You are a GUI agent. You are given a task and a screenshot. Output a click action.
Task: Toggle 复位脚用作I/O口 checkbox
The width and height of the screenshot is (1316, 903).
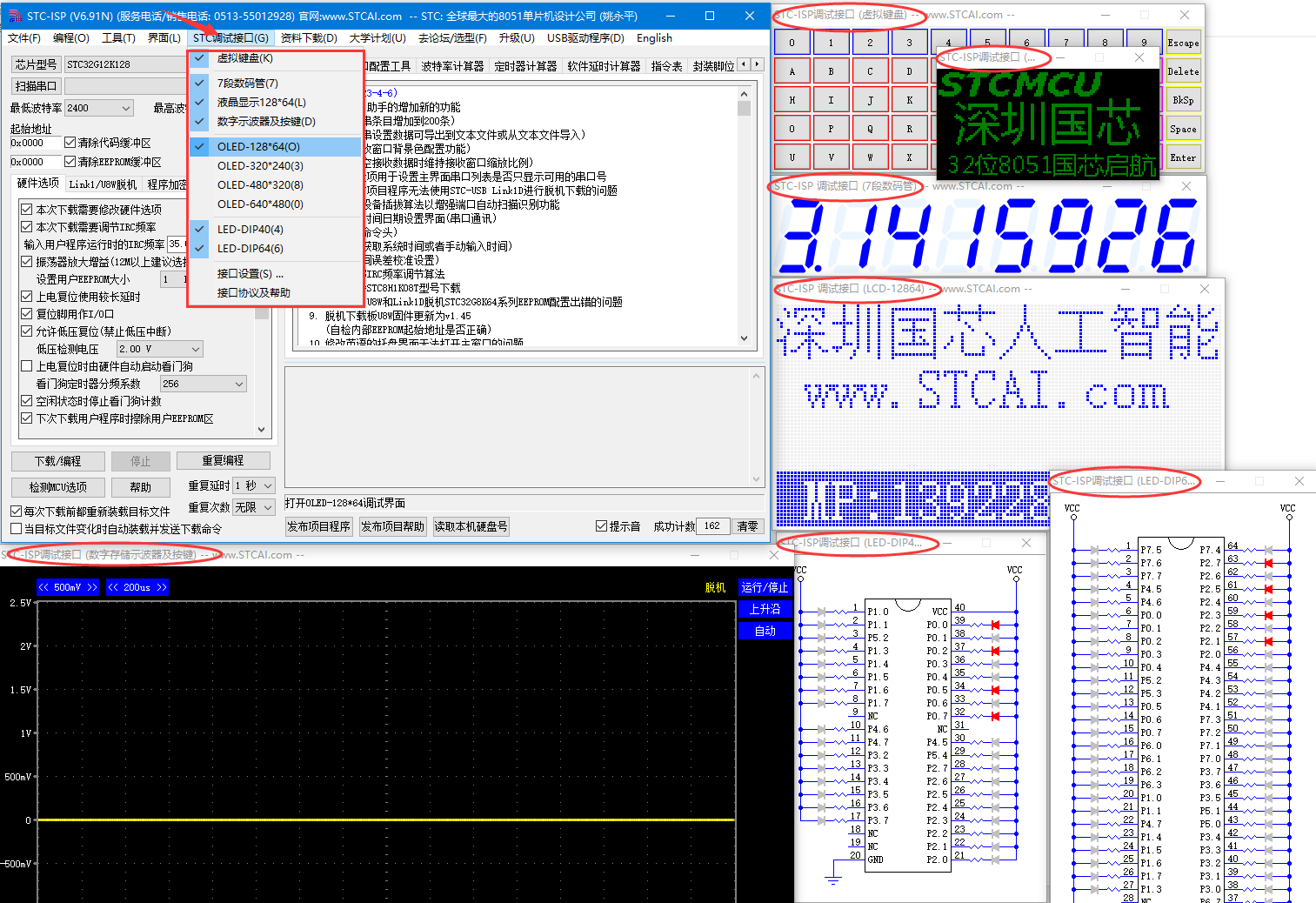point(27,314)
